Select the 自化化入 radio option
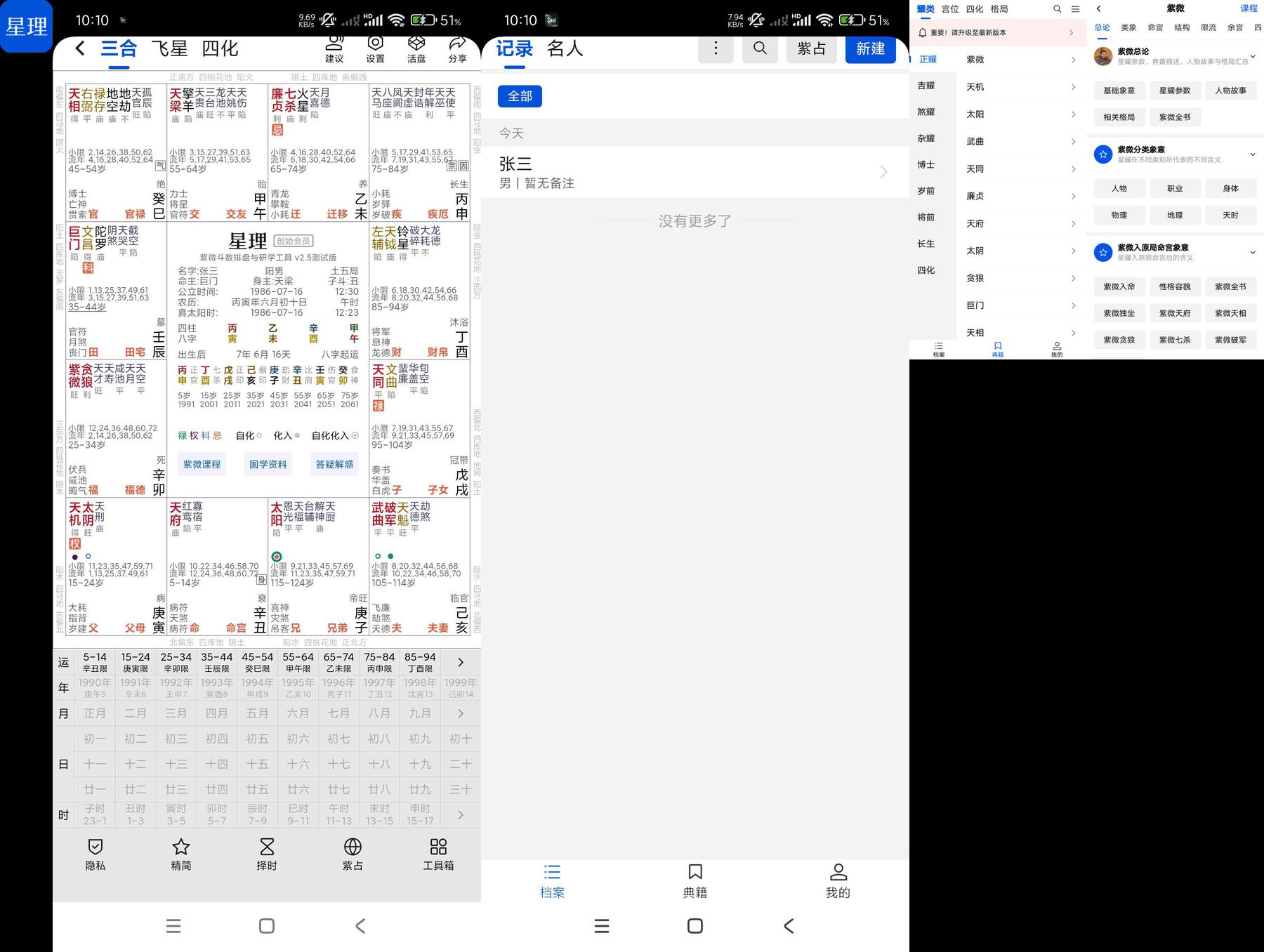Viewport: 1264px width, 952px height. (355, 436)
